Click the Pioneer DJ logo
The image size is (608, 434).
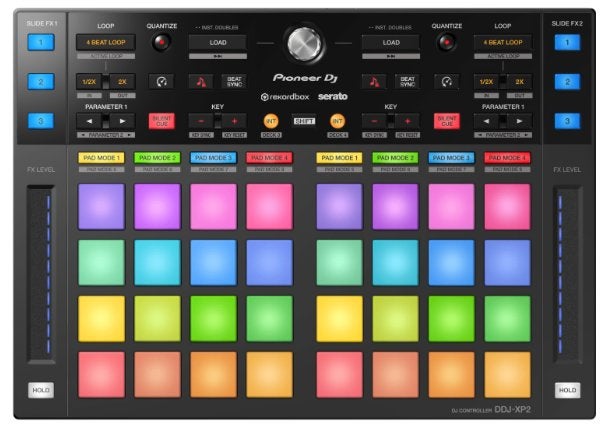point(305,78)
